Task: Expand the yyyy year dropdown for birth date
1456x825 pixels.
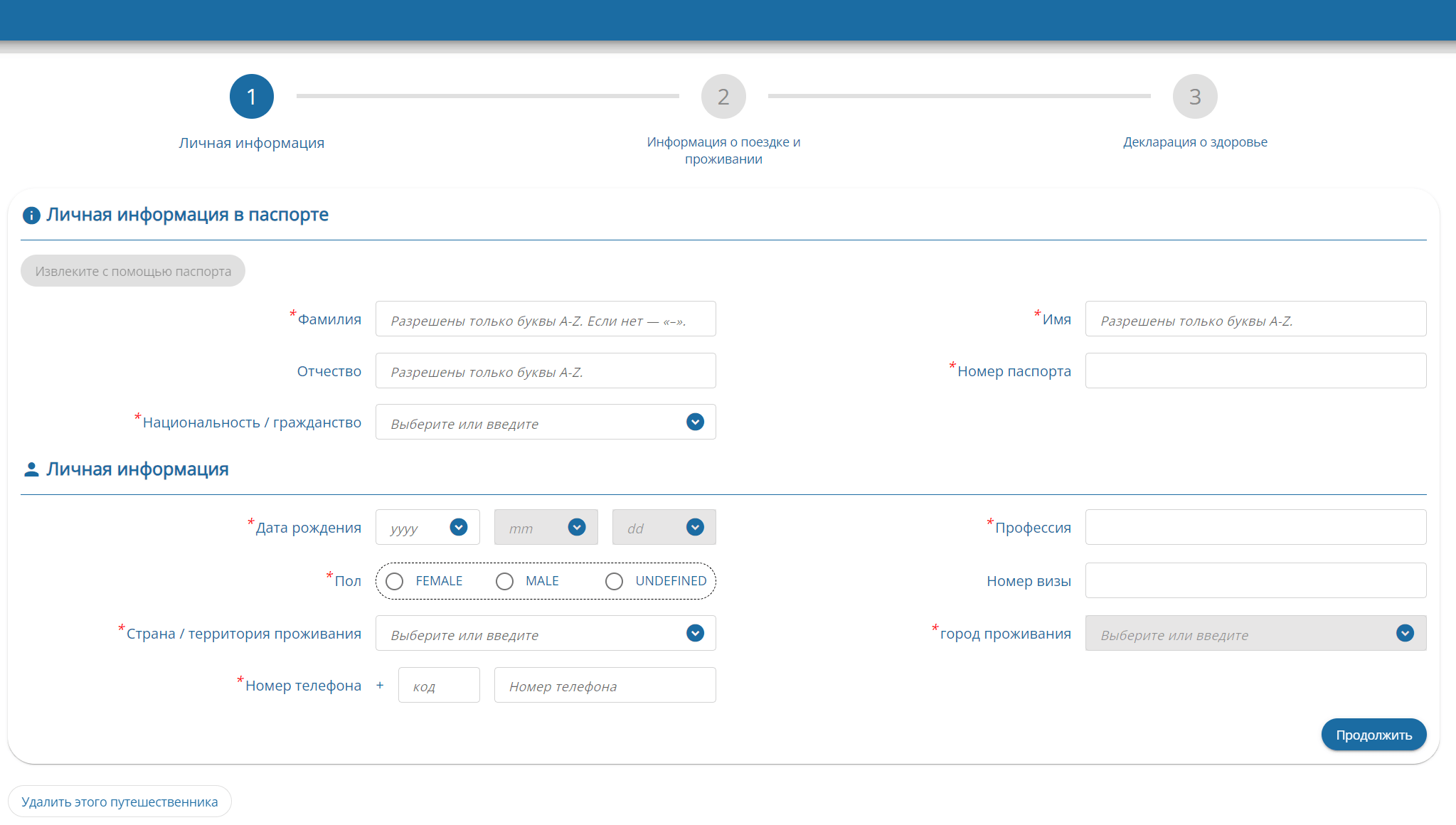Action: coord(459,527)
